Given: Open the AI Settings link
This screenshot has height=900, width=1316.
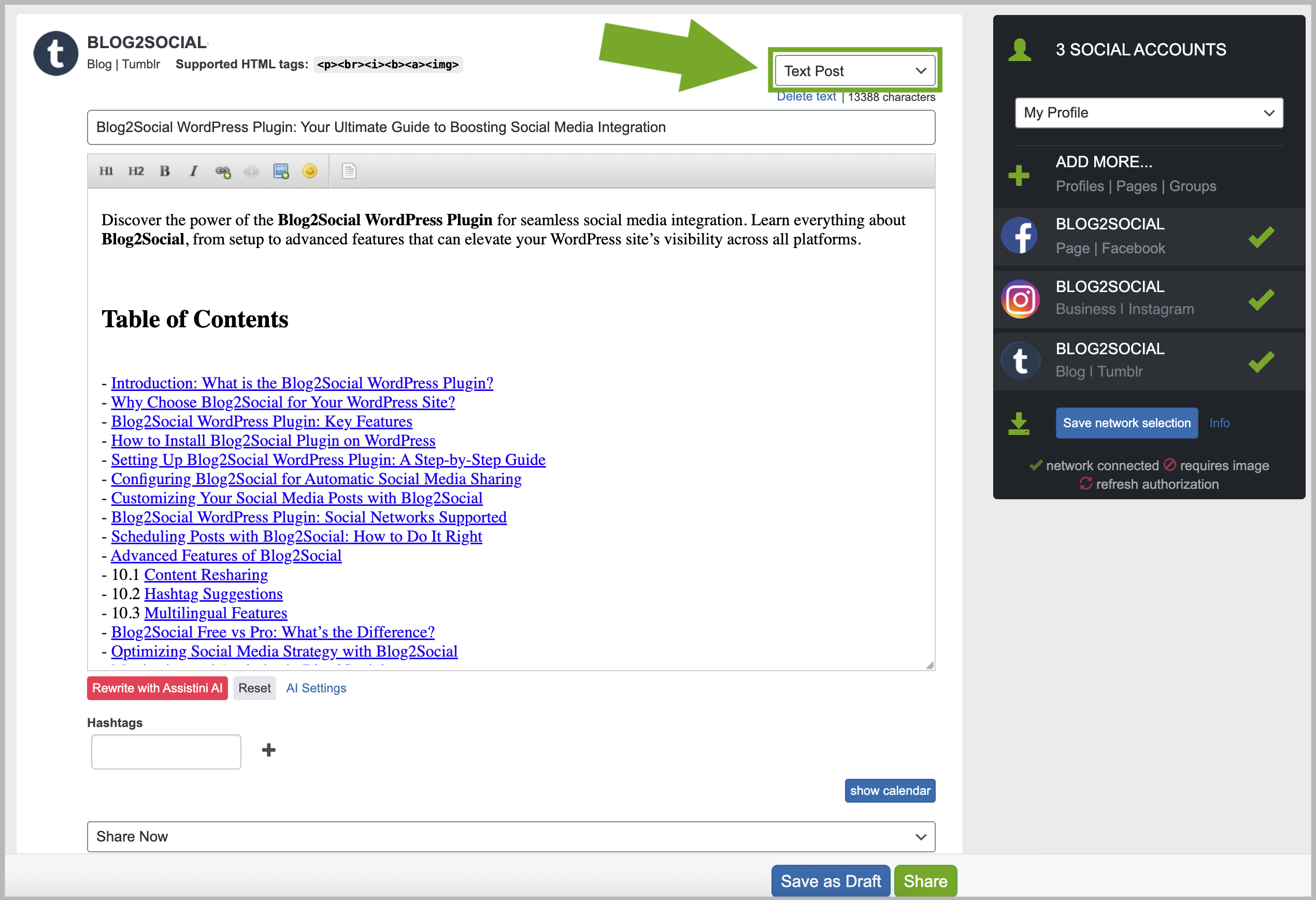Looking at the screenshot, I should (x=316, y=688).
